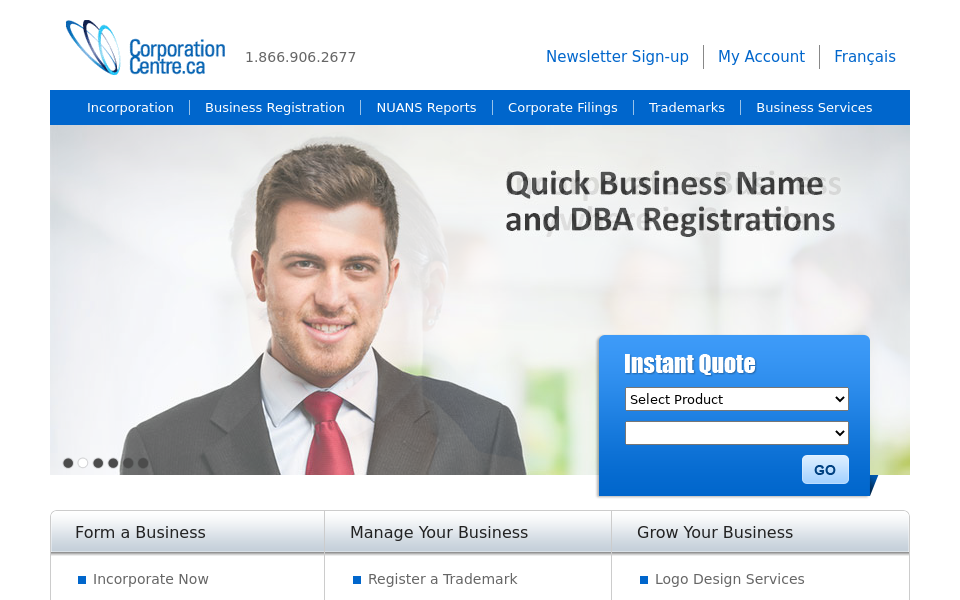Open the Corporate Filings menu
Viewport: 960px width, 600px height.
563,108
